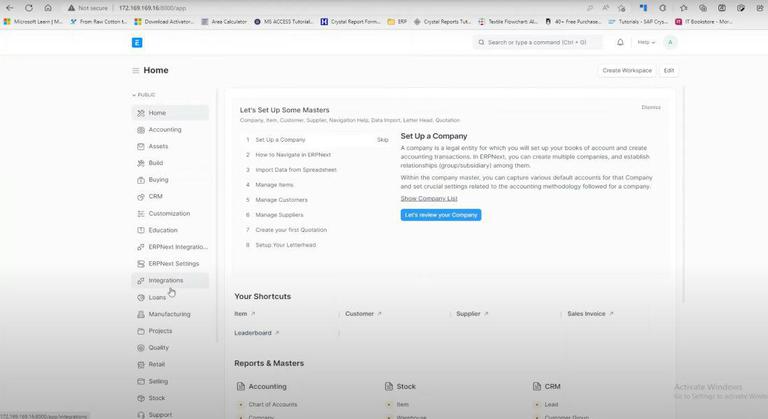768x419 pixels.
Task: Open the Crystal Report Form bookmark
Action: tap(351, 22)
